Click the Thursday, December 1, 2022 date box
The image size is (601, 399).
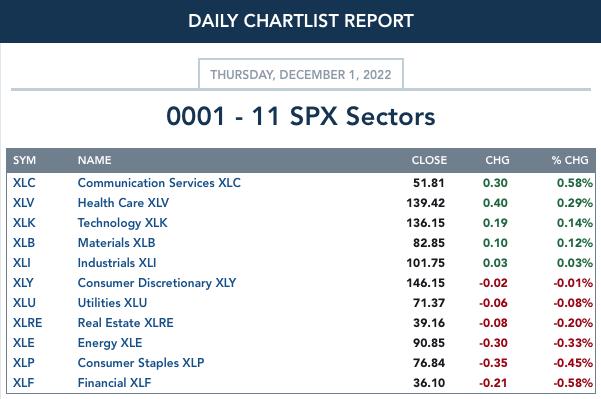pyautogui.click(x=301, y=74)
